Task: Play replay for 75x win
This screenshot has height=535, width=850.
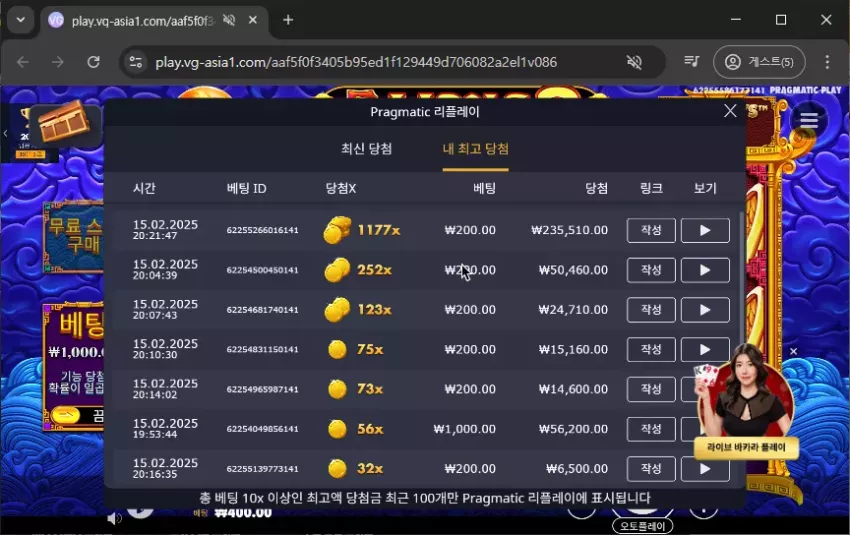Action: point(705,350)
